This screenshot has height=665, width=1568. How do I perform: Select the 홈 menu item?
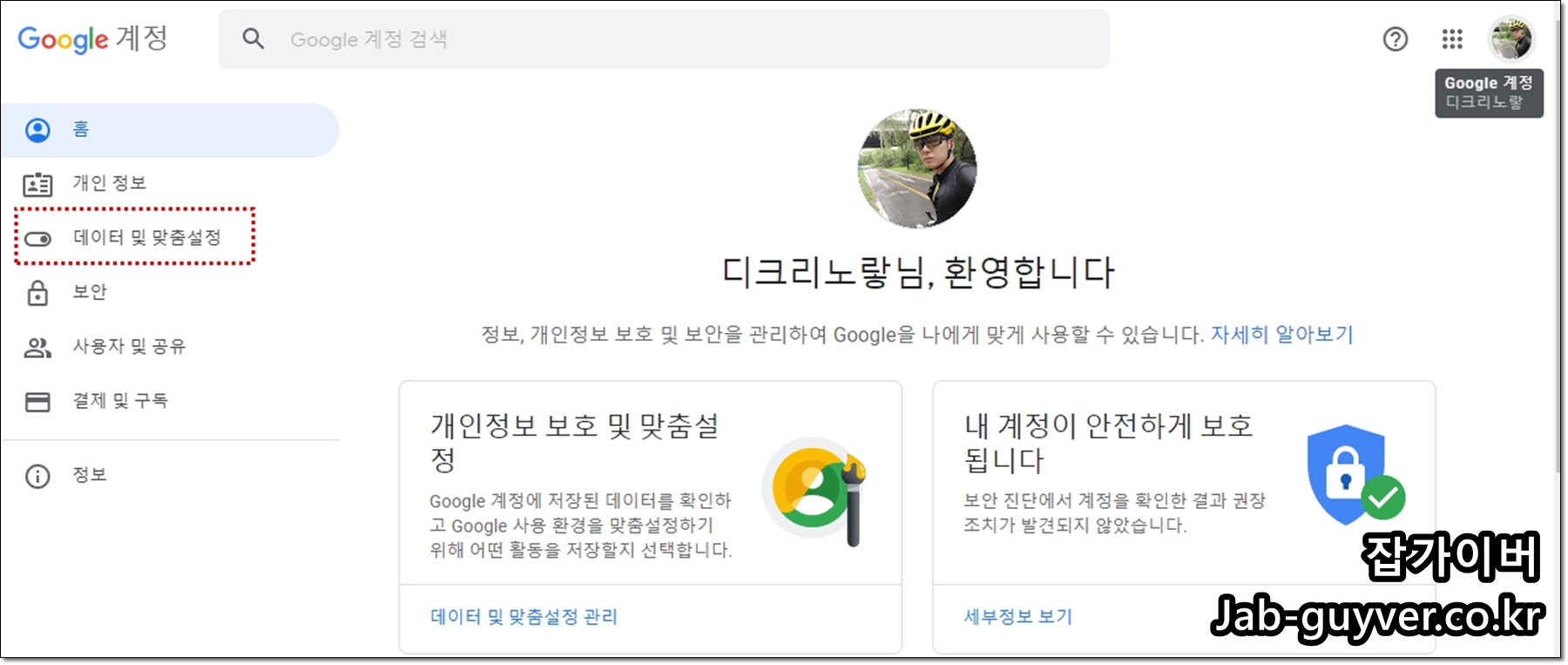pos(170,130)
